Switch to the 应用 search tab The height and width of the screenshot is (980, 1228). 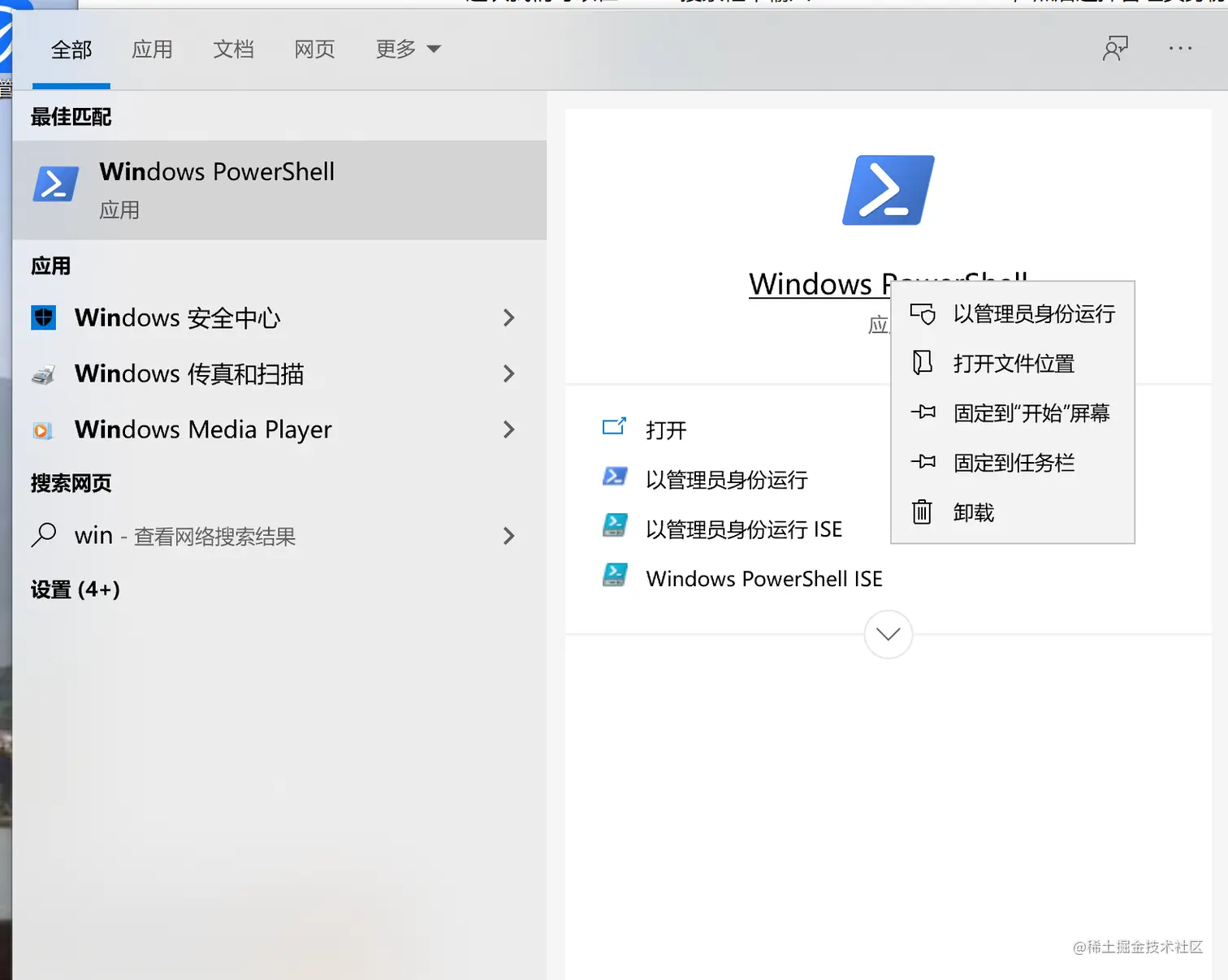(153, 50)
